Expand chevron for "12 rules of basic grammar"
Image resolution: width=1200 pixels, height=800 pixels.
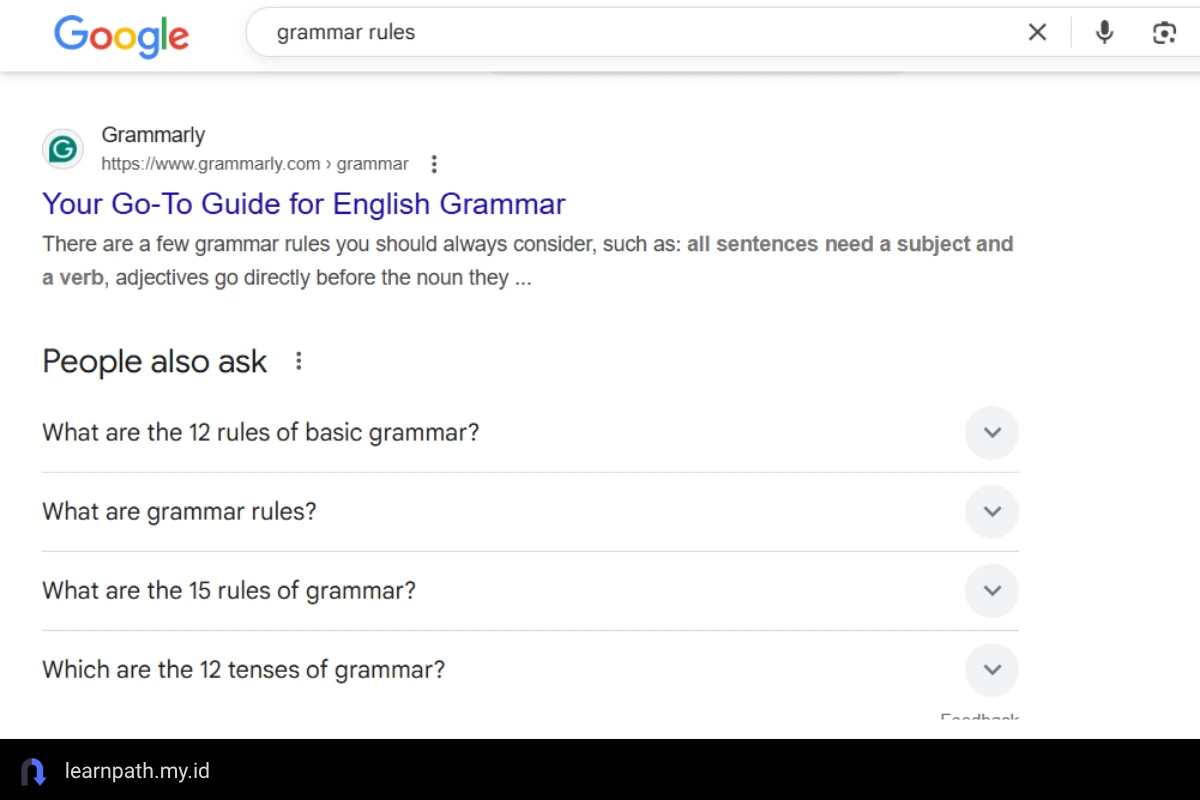[991, 433]
